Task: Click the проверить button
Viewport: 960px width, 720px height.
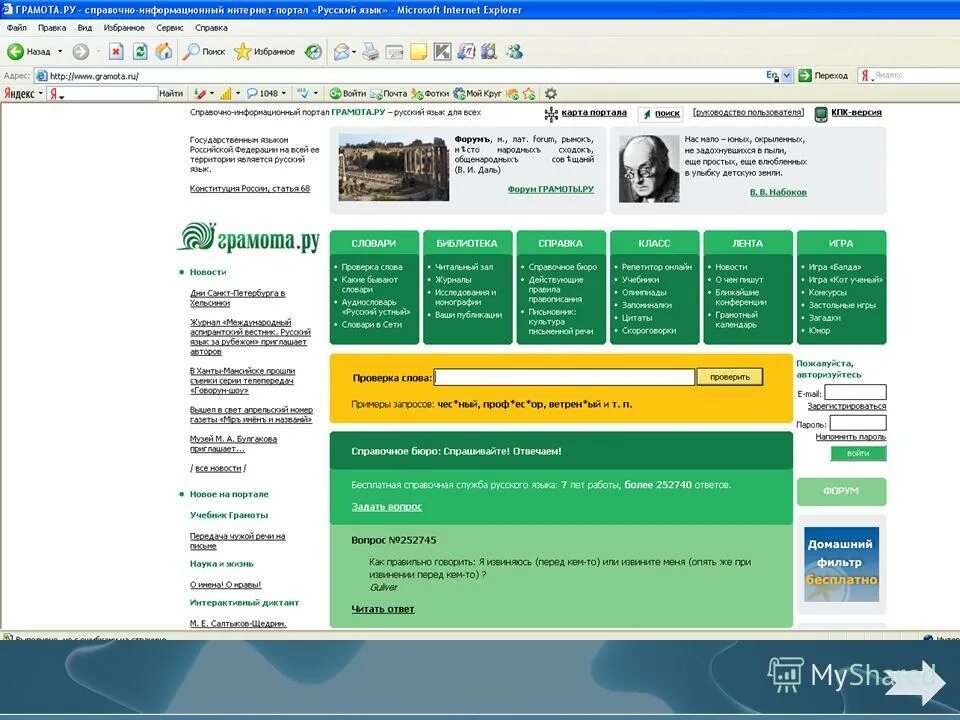Action: click(730, 377)
